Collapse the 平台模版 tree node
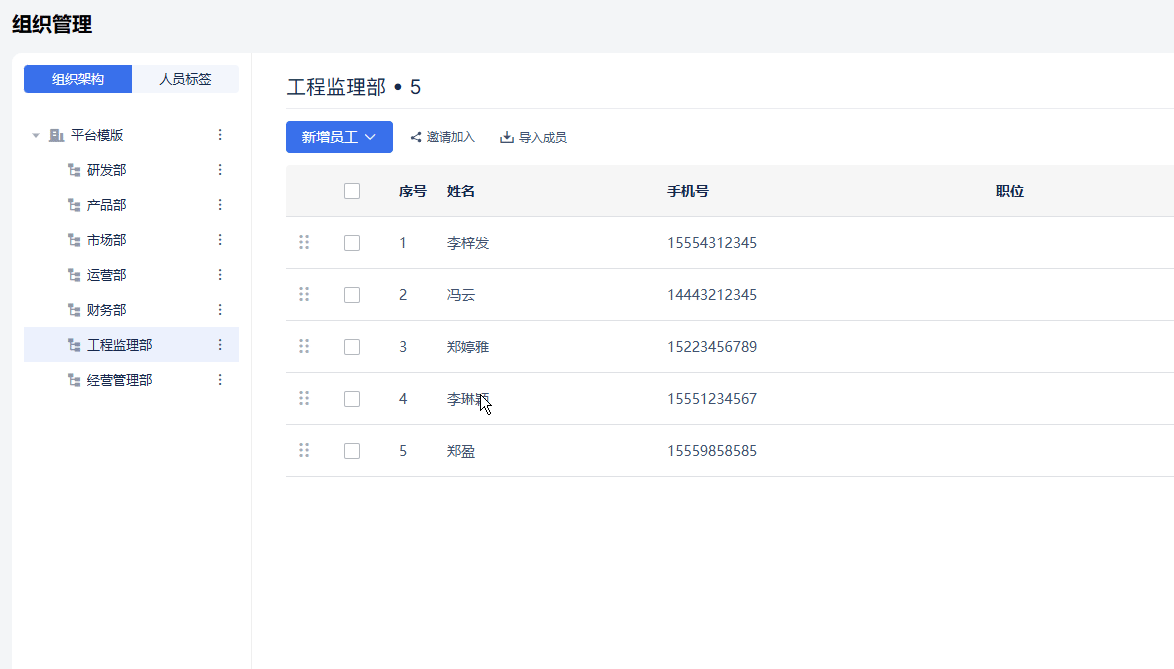This screenshot has height=669, width=1174. tap(36, 135)
